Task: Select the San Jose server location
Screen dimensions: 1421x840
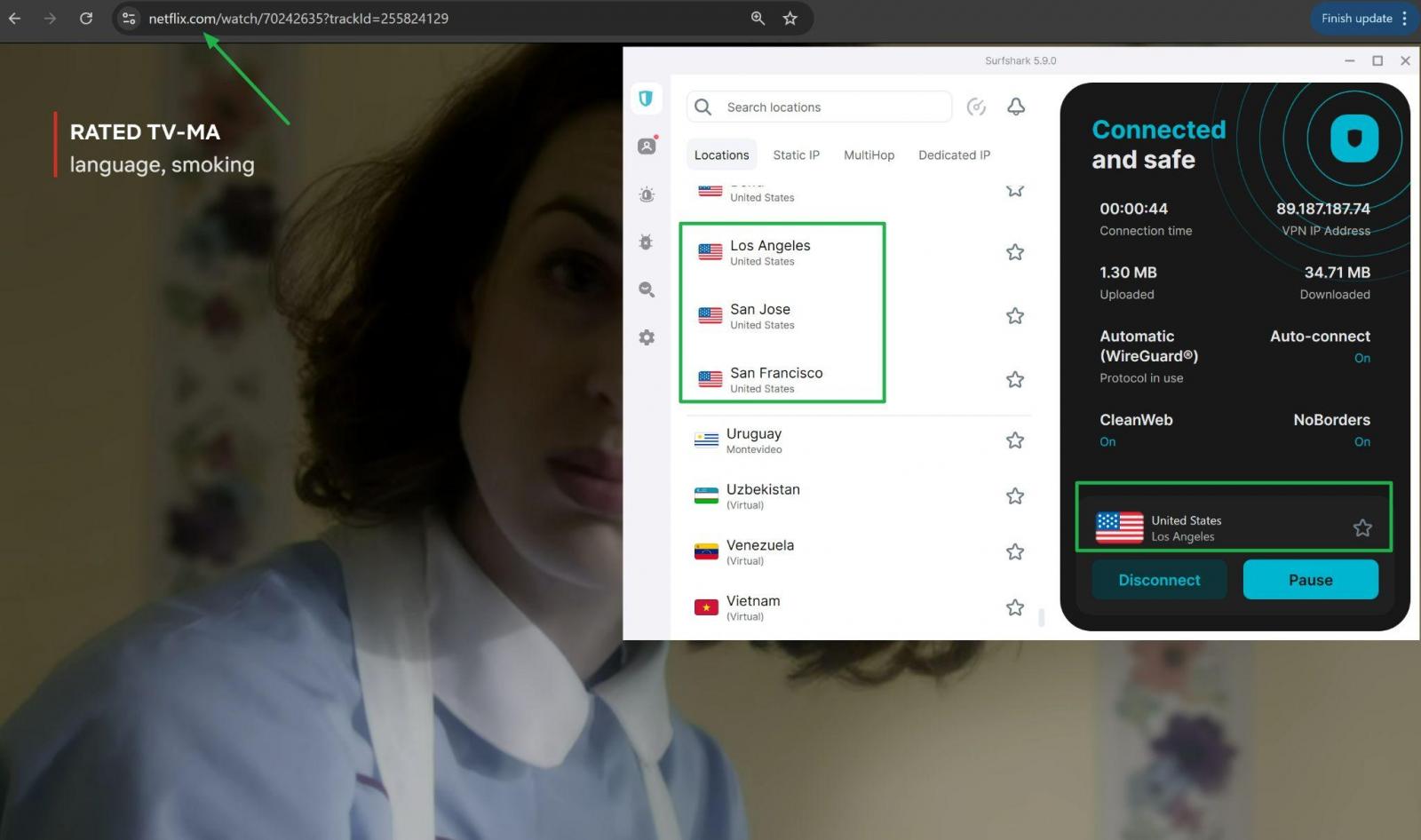Action: coord(760,315)
